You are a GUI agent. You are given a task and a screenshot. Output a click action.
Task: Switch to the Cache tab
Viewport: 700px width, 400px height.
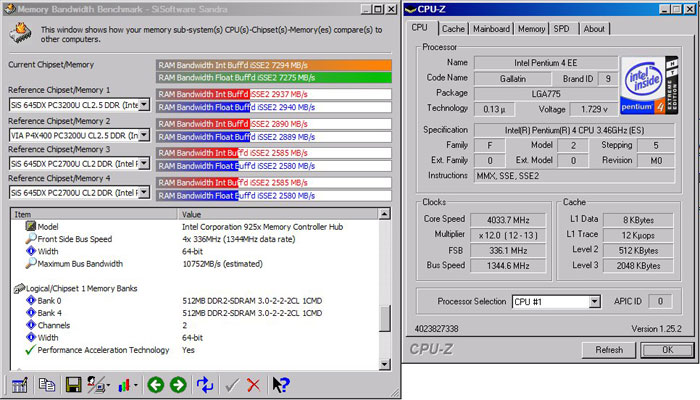point(453,29)
